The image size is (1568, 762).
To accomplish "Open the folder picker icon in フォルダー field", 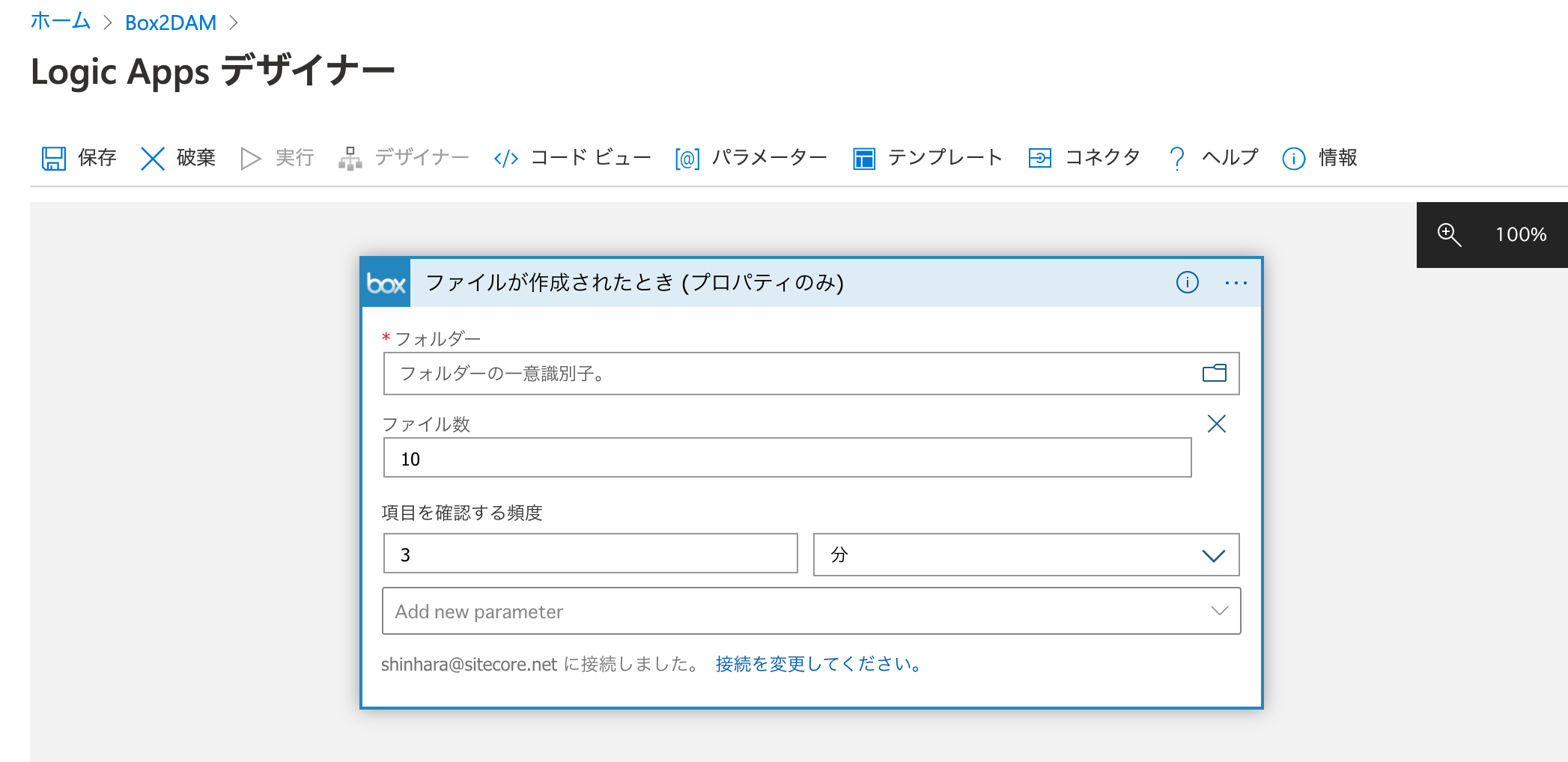I will (x=1215, y=373).
